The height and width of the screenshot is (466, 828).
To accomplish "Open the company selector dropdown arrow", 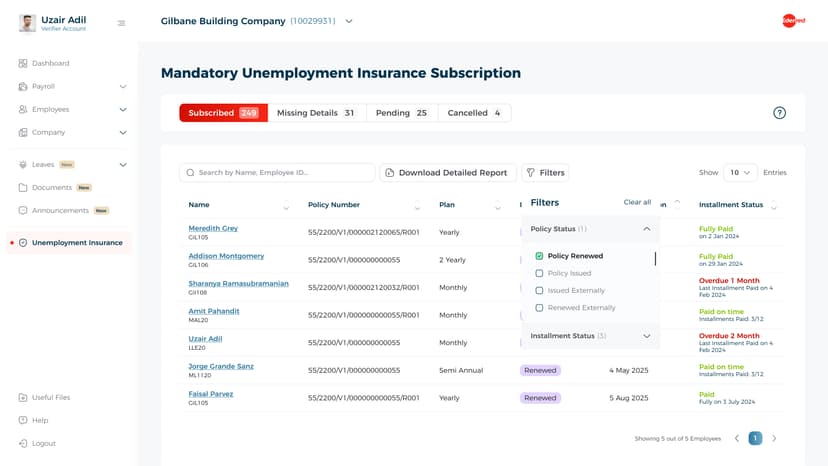I will [349, 21].
